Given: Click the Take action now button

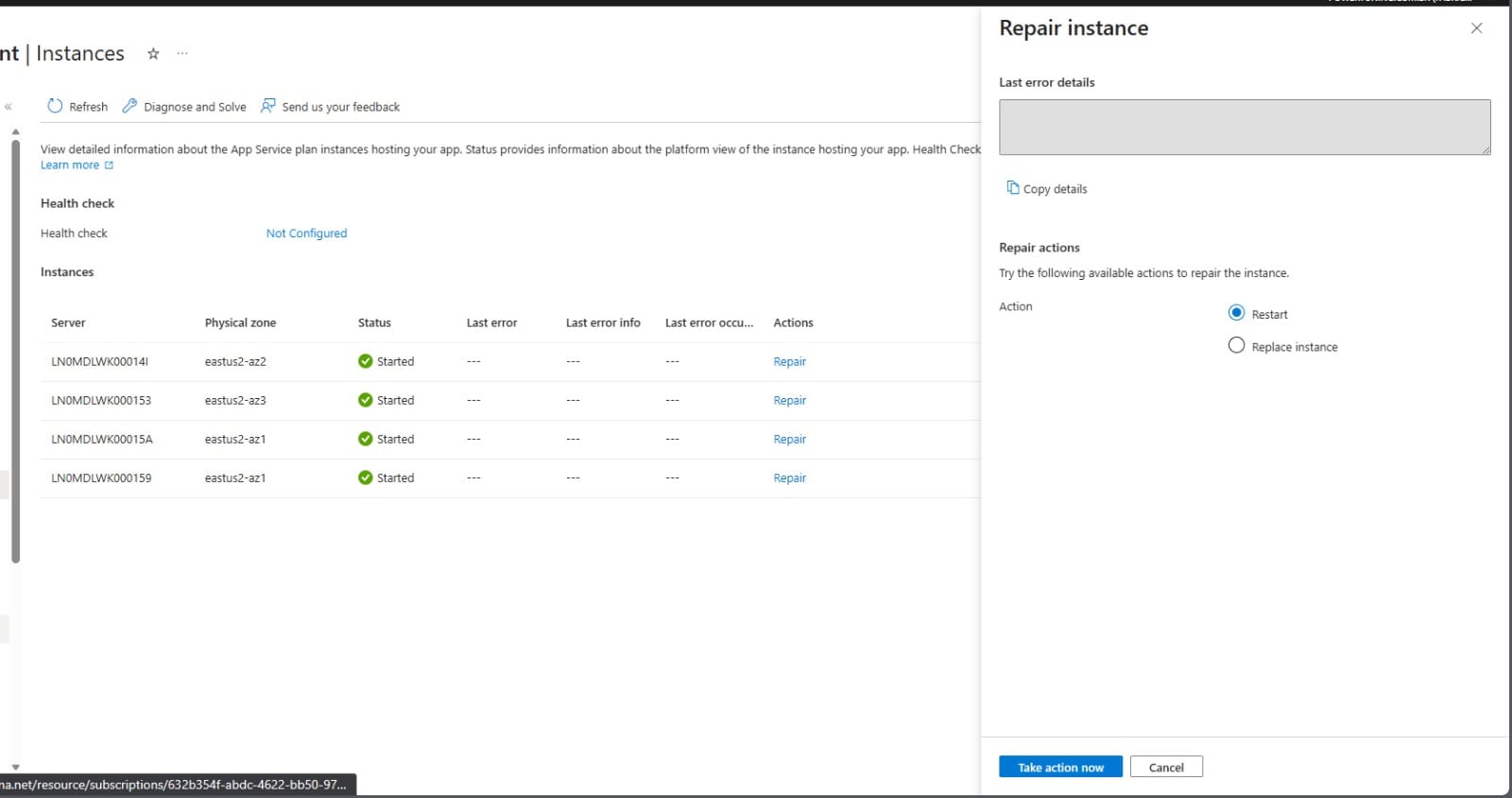Looking at the screenshot, I should click(1060, 767).
